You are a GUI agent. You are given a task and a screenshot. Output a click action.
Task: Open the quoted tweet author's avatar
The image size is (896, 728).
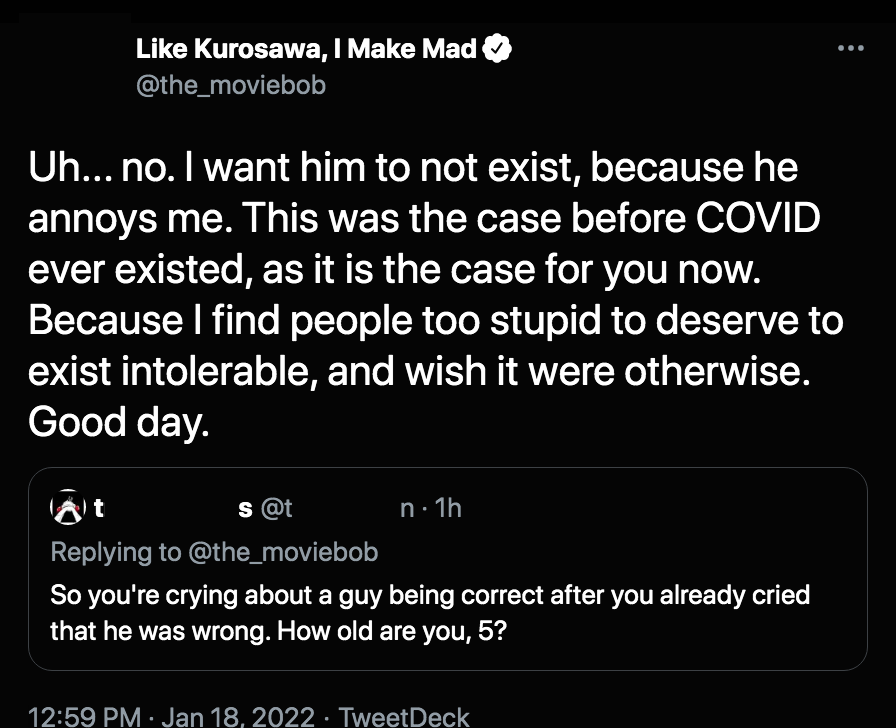(x=68, y=507)
